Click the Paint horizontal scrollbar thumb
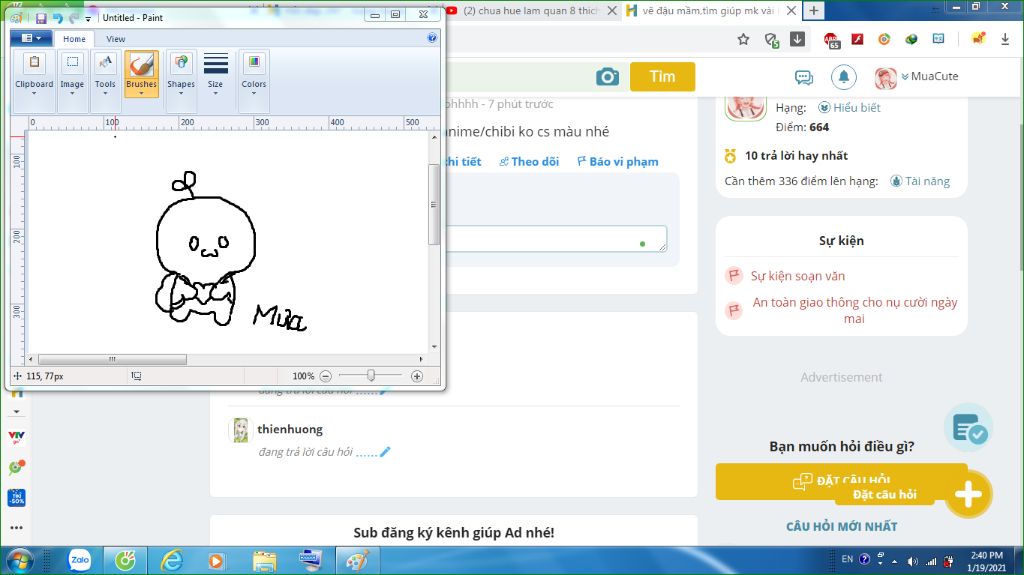Screen dimensions: 1024x575 112,359
